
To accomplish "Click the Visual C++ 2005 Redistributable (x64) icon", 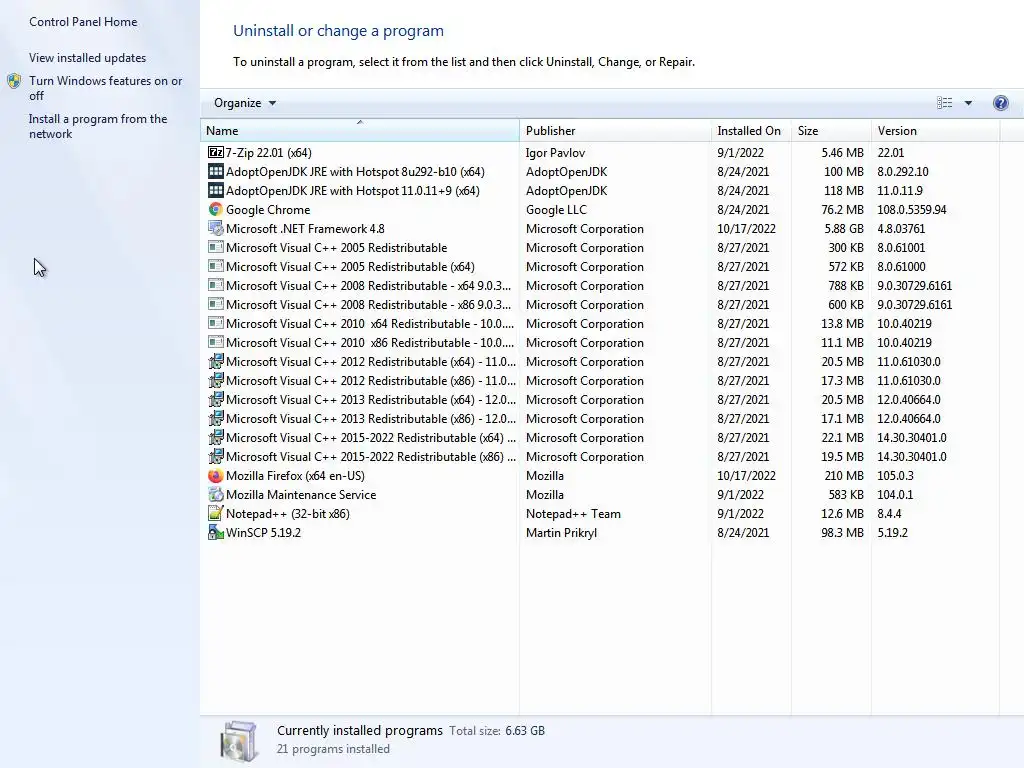I will (216, 266).
